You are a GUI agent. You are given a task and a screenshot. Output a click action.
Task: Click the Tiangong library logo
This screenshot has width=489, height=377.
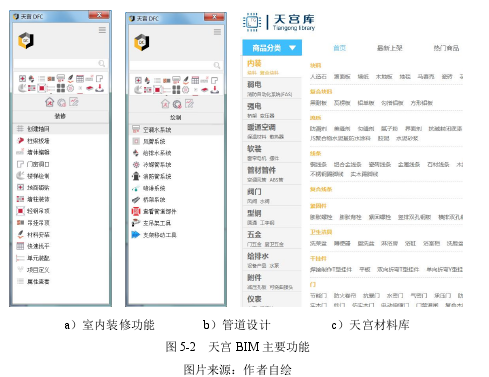(x=279, y=22)
